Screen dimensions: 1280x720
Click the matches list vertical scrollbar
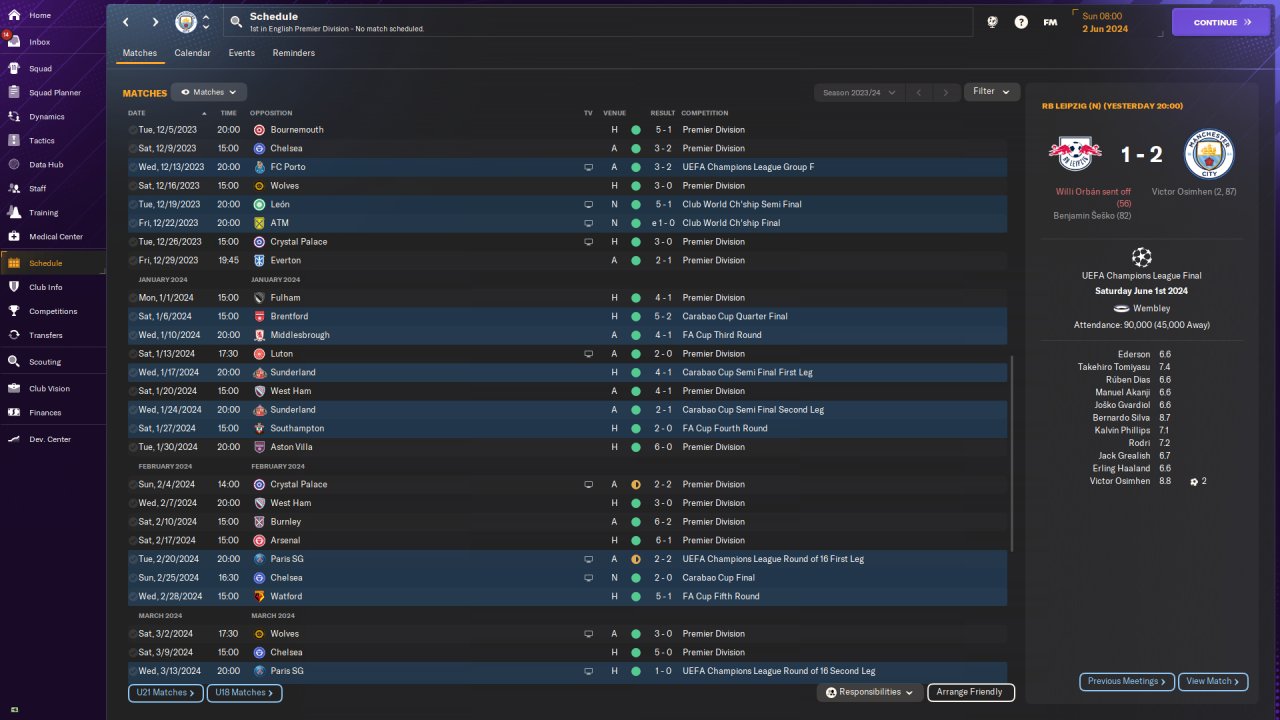pos(1012,453)
